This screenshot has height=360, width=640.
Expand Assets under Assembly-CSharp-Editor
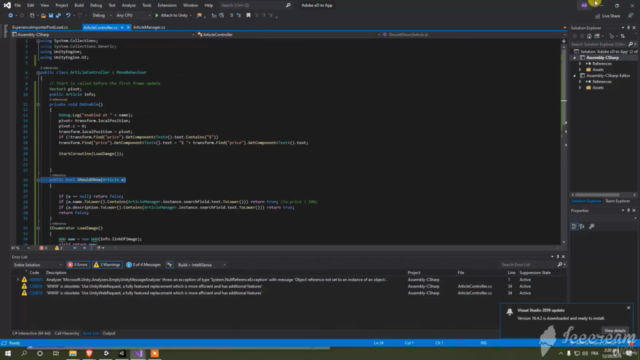[x=580, y=88]
